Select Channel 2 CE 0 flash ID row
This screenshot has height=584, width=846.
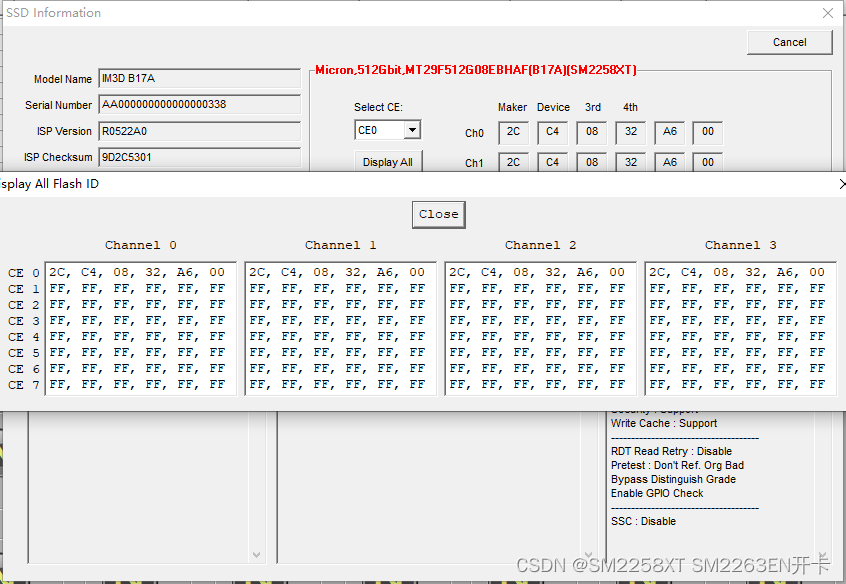[537, 273]
